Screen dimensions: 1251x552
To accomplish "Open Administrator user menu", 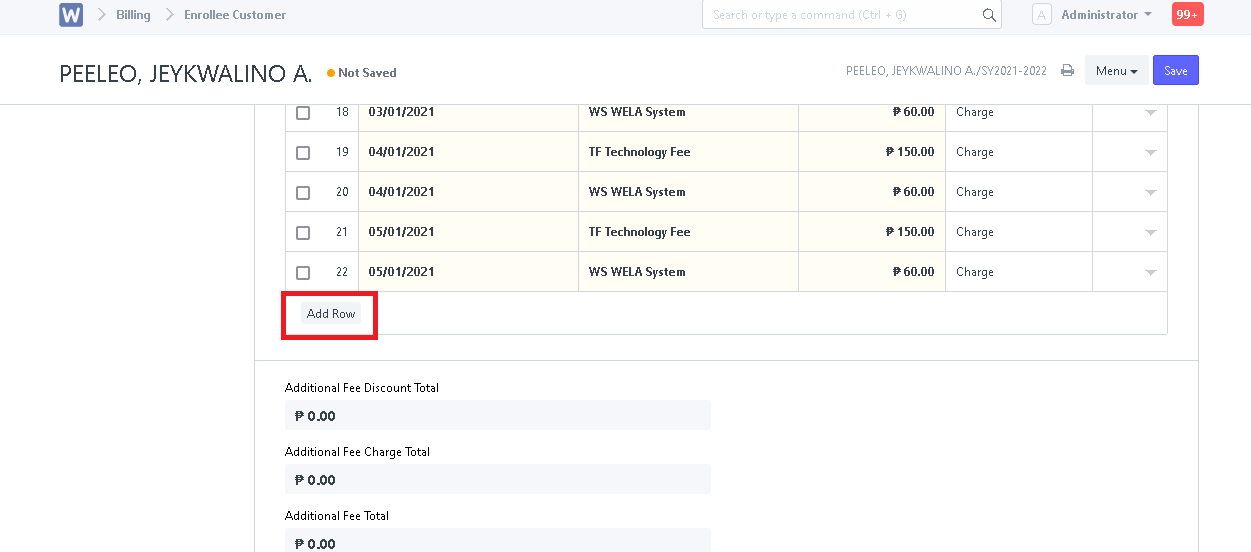I will click(1106, 15).
